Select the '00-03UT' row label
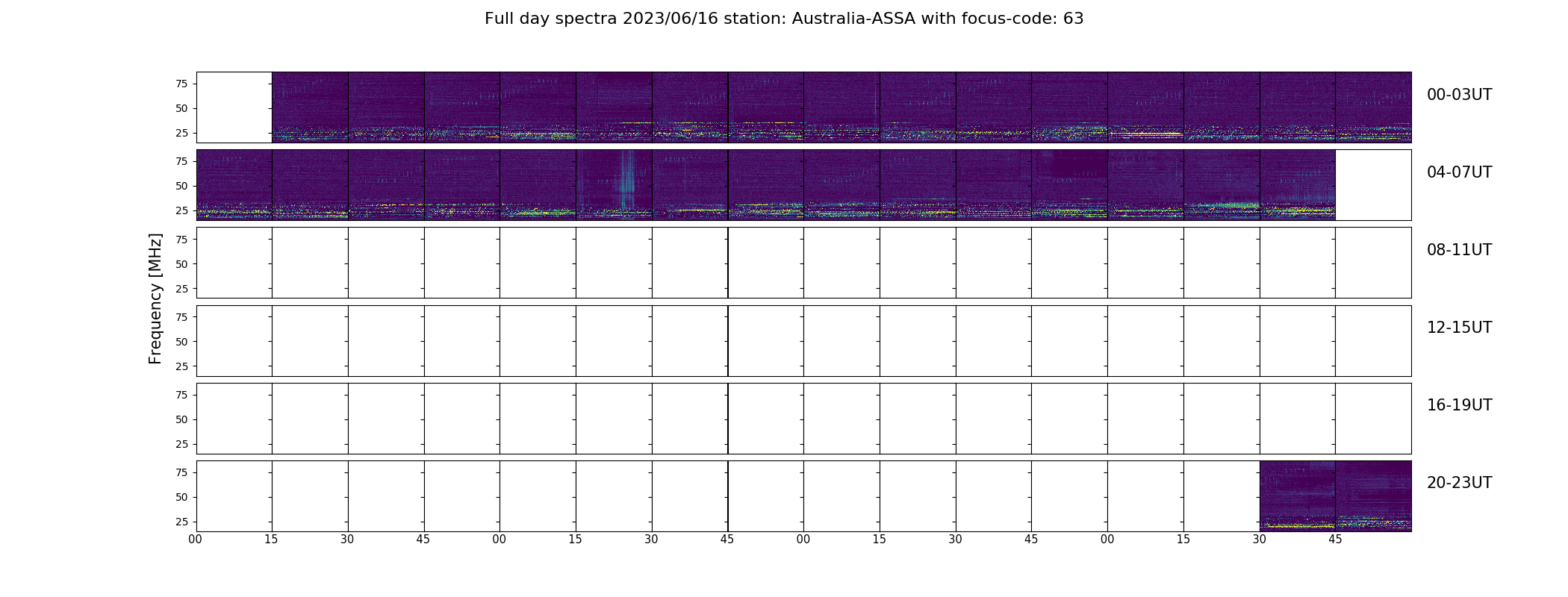The image size is (1568, 597). 1459,95
